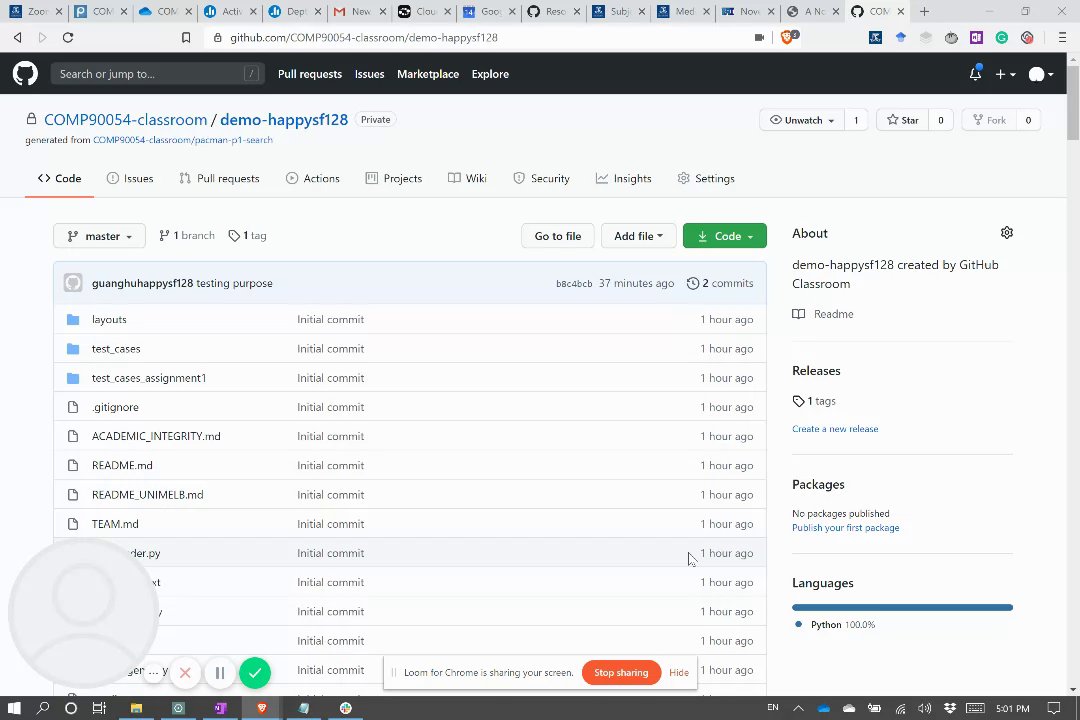Open the 1 tags link under Releases
1080x720 pixels.
point(814,401)
